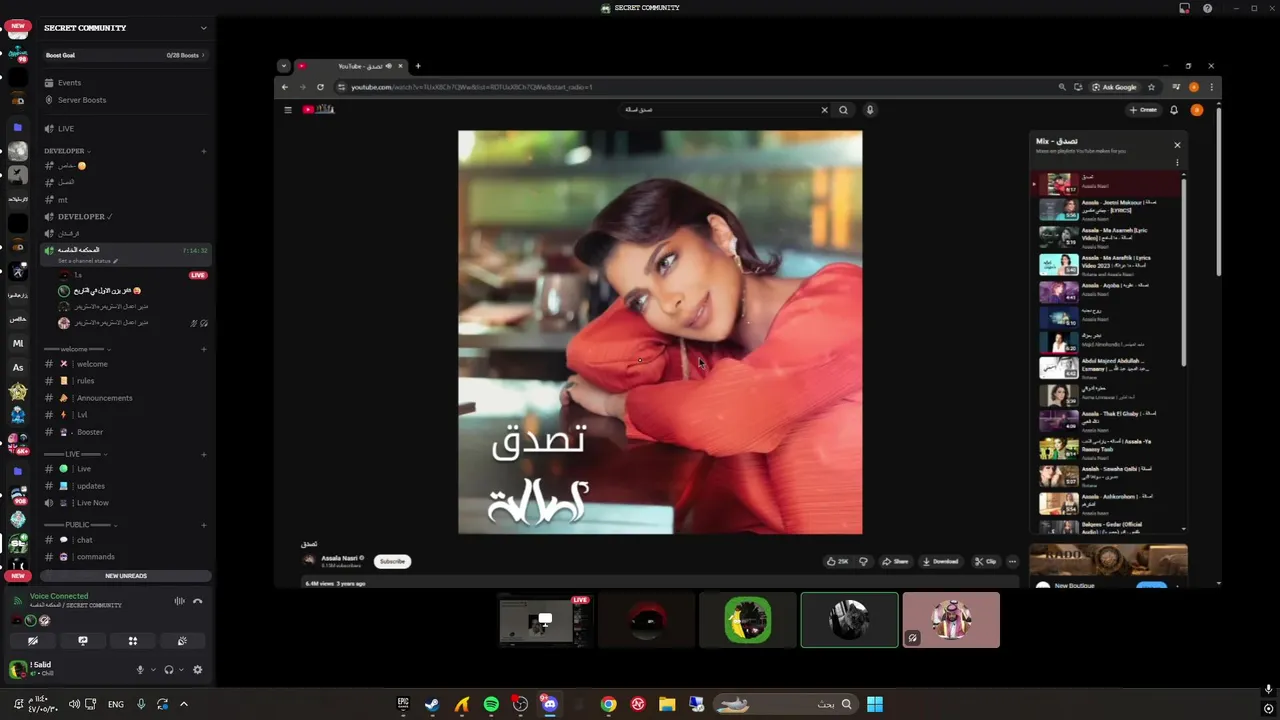
Task: Turn on camera in voice panel
Action: click(33, 641)
